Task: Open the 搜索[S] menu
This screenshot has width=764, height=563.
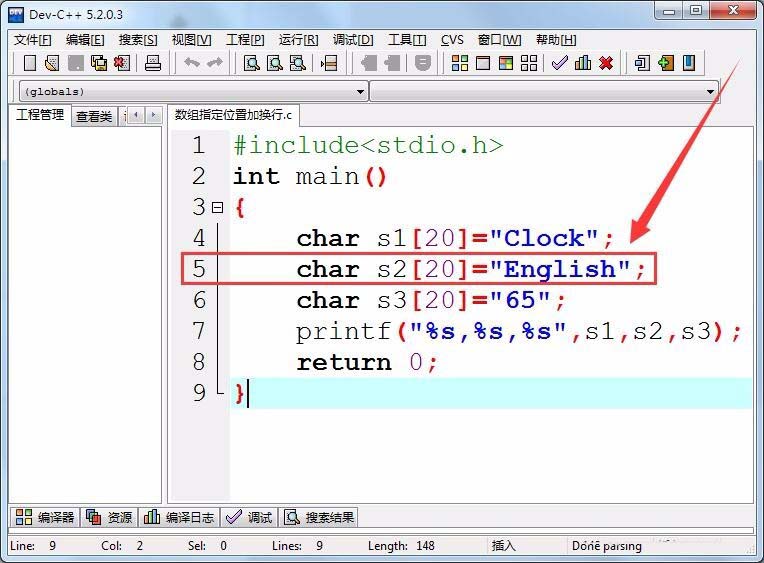Action: tap(138, 39)
